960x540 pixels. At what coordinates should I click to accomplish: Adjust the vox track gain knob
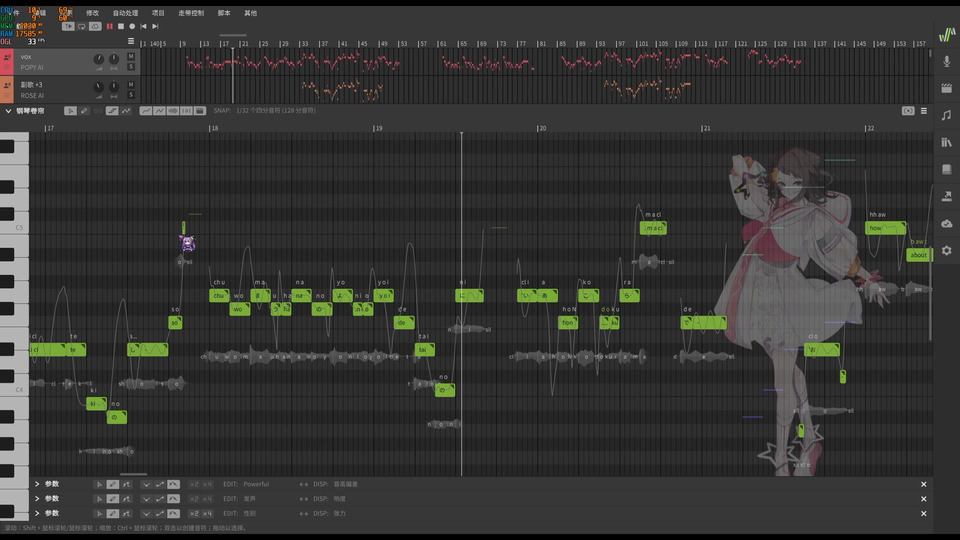[99, 59]
